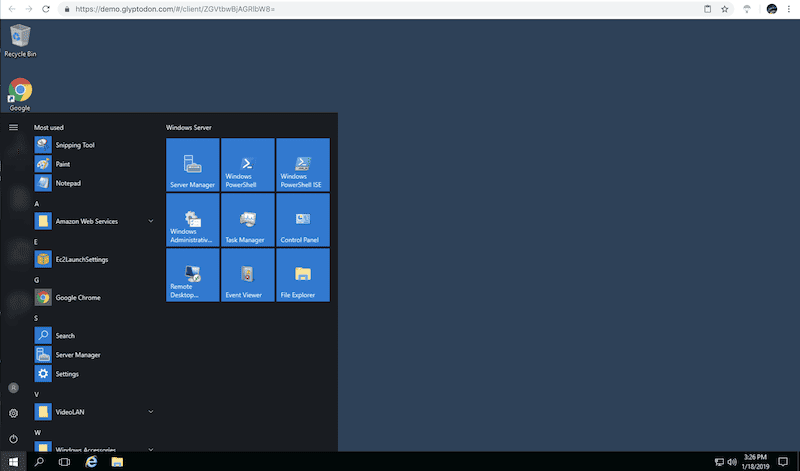Bookmark this page with the star icon
Viewport: 800px width, 471px height.
pos(724,9)
